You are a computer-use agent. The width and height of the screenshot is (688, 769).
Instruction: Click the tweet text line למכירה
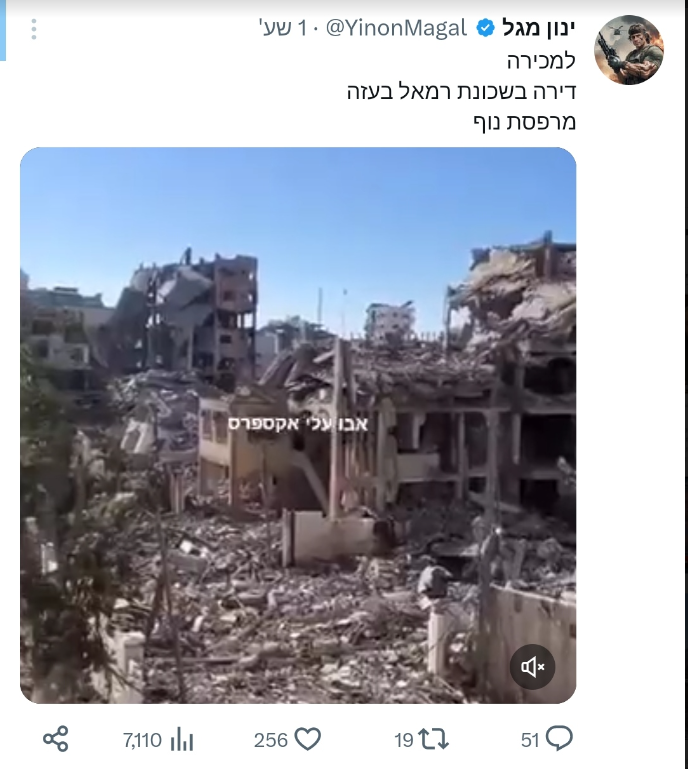(x=541, y=61)
